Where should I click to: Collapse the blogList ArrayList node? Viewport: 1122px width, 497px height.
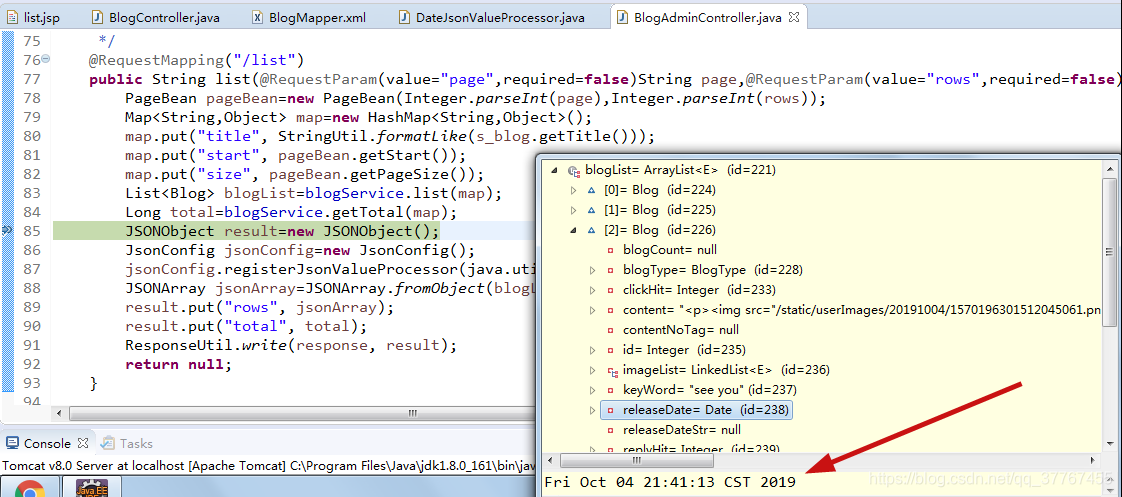click(x=553, y=170)
